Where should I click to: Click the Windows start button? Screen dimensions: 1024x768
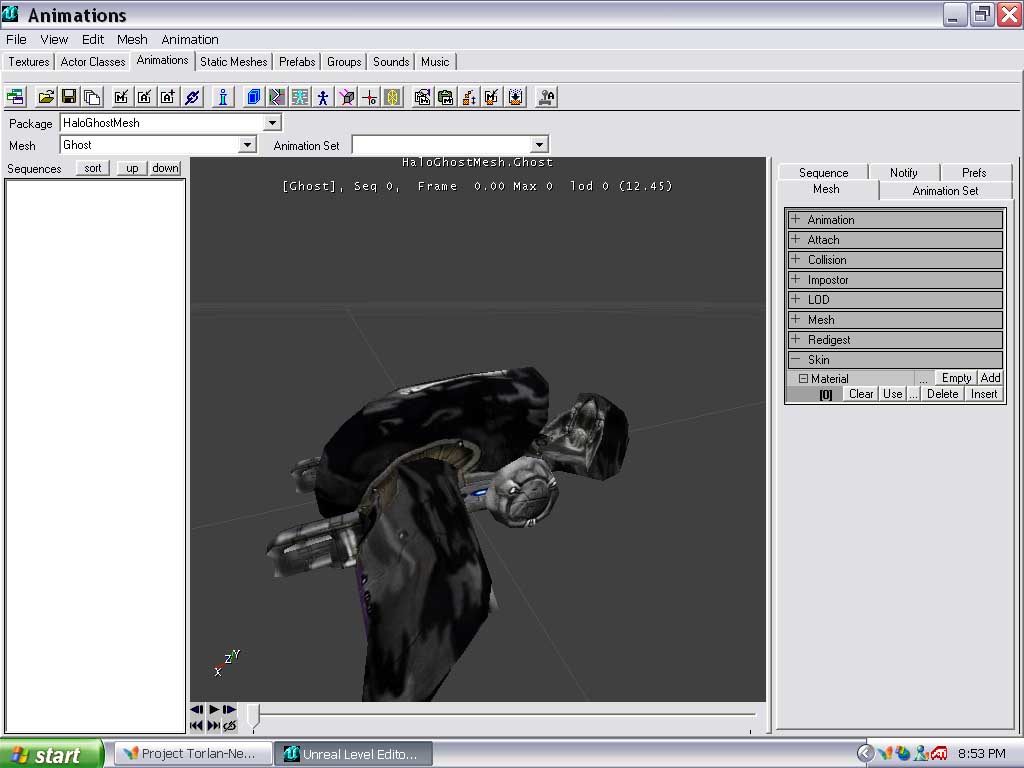52,754
